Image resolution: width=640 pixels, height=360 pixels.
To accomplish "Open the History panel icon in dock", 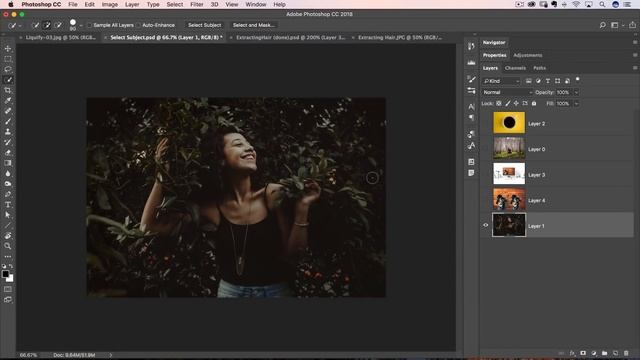I will tap(471, 47).
